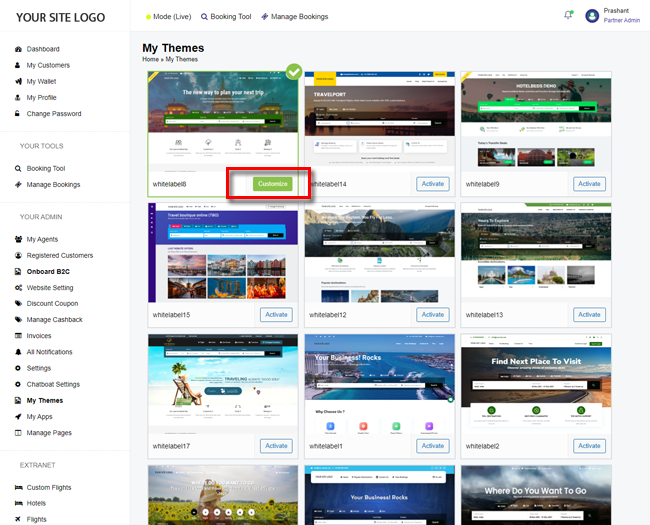
Task: Click the My Agents group icon
Action: pos(18,239)
